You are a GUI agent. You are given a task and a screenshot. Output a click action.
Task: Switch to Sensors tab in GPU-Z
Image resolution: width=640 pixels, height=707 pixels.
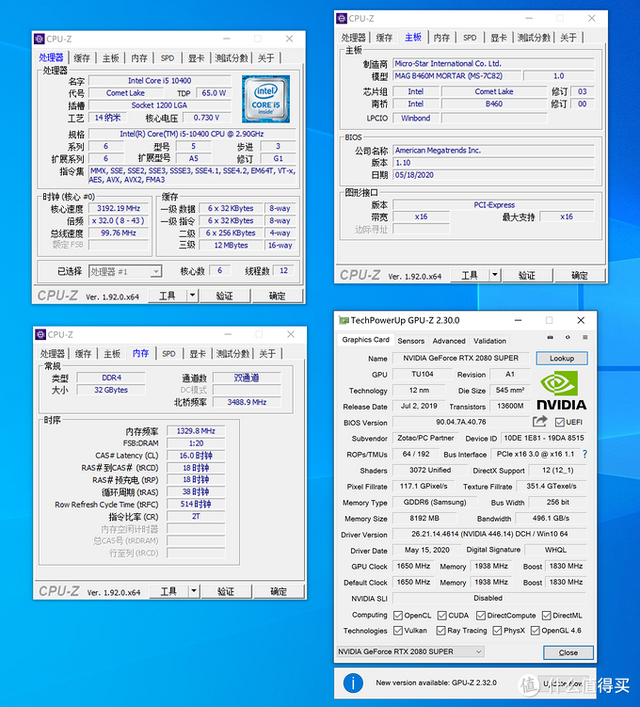[x=411, y=341]
